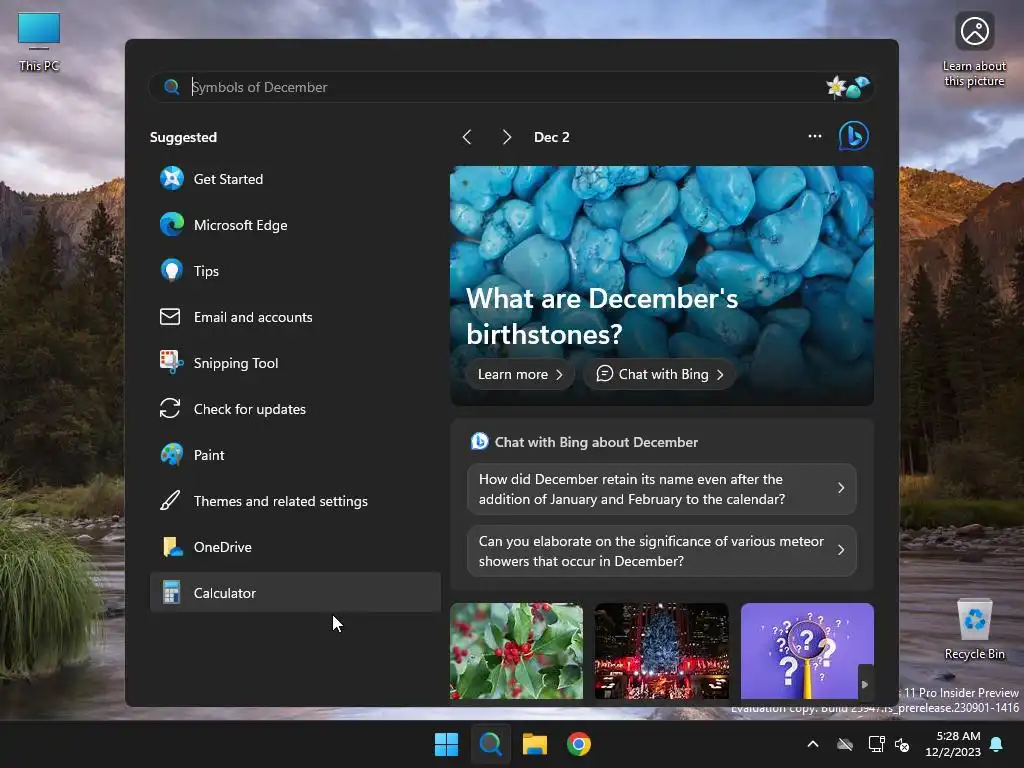Open the three-dot options menu
The height and width of the screenshot is (768, 1024).
pyautogui.click(x=814, y=136)
